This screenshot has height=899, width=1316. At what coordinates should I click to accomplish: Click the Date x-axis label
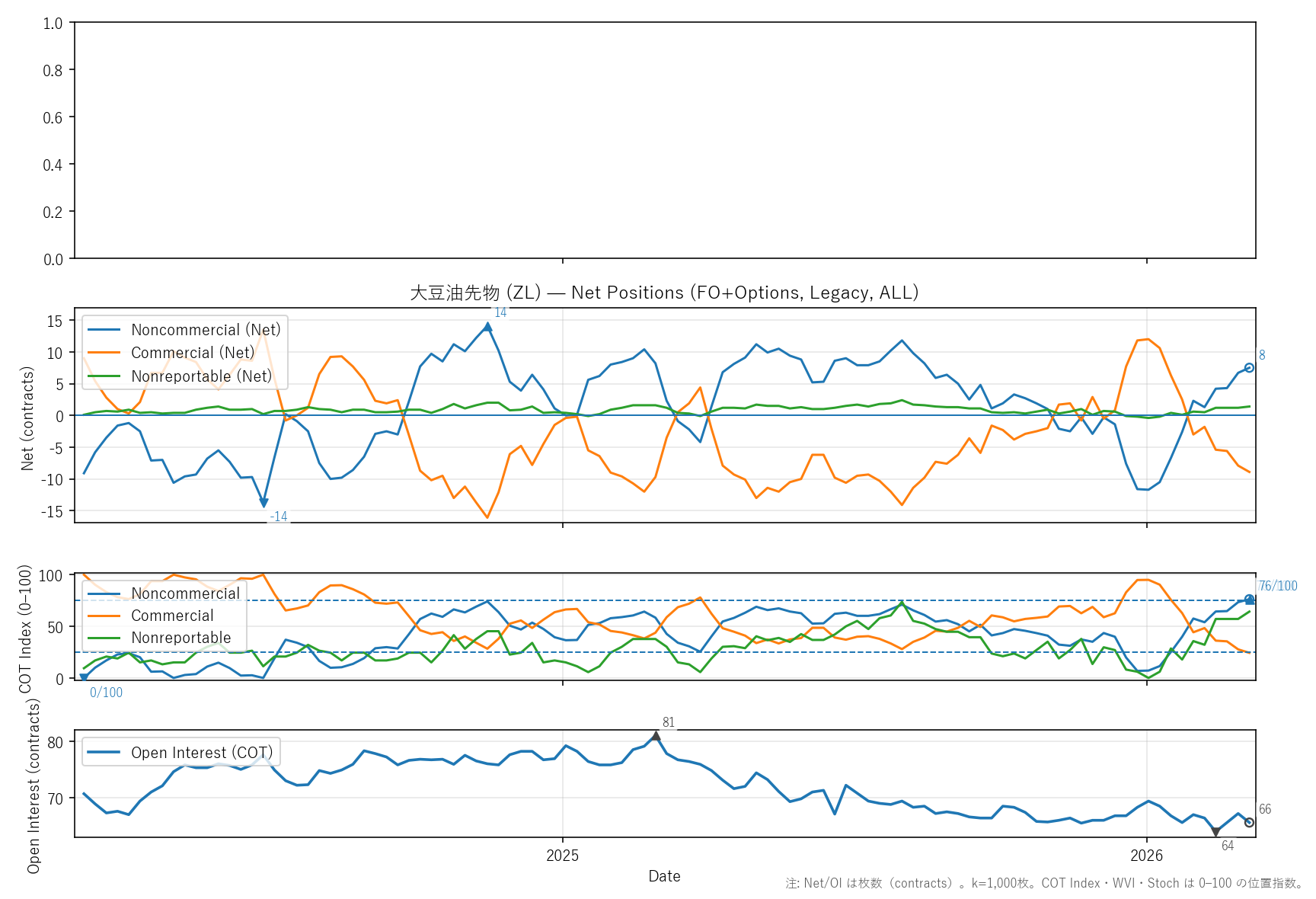(x=664, y=876)
